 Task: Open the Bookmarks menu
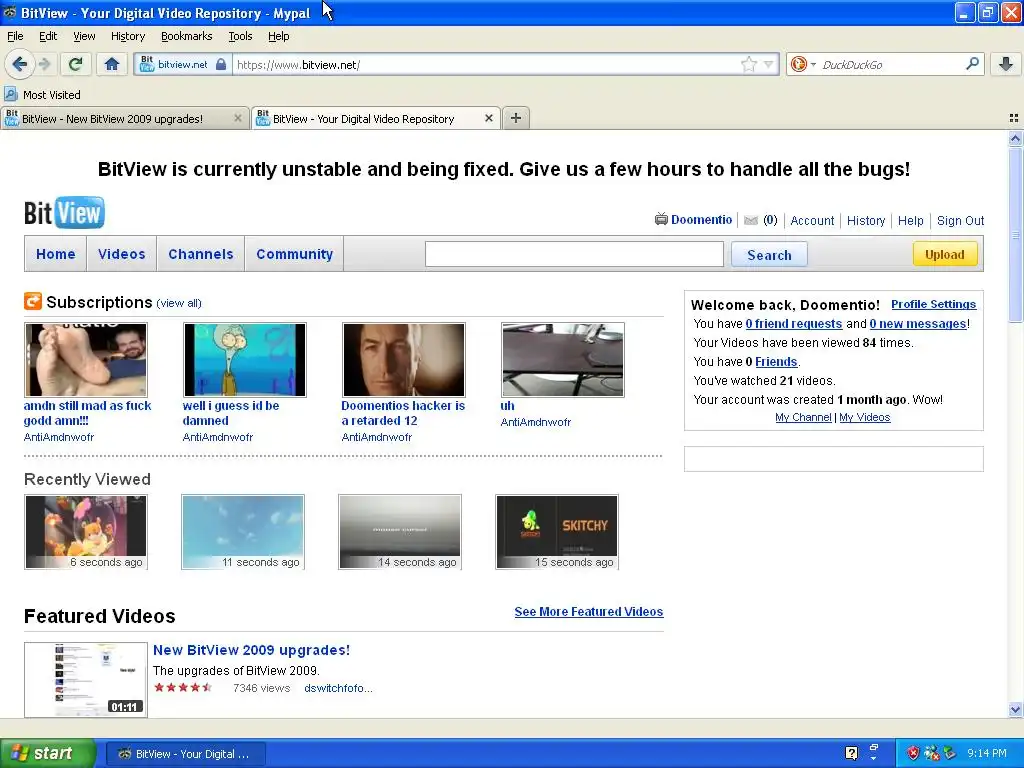click(186, 36)
